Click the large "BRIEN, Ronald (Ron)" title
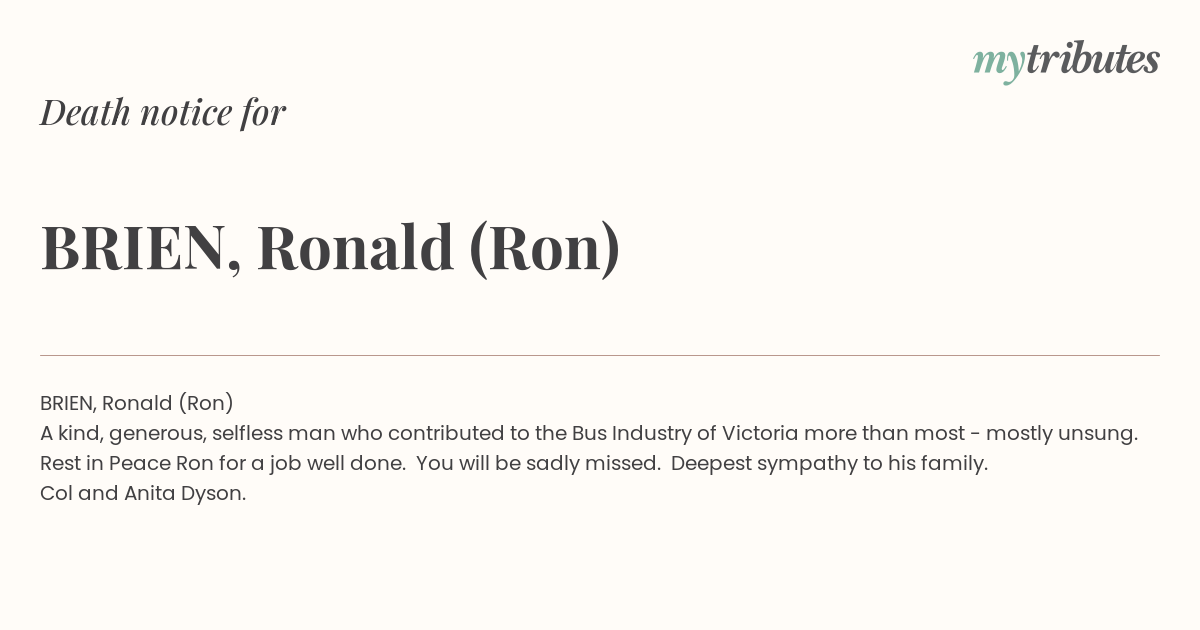 [330, 248]
